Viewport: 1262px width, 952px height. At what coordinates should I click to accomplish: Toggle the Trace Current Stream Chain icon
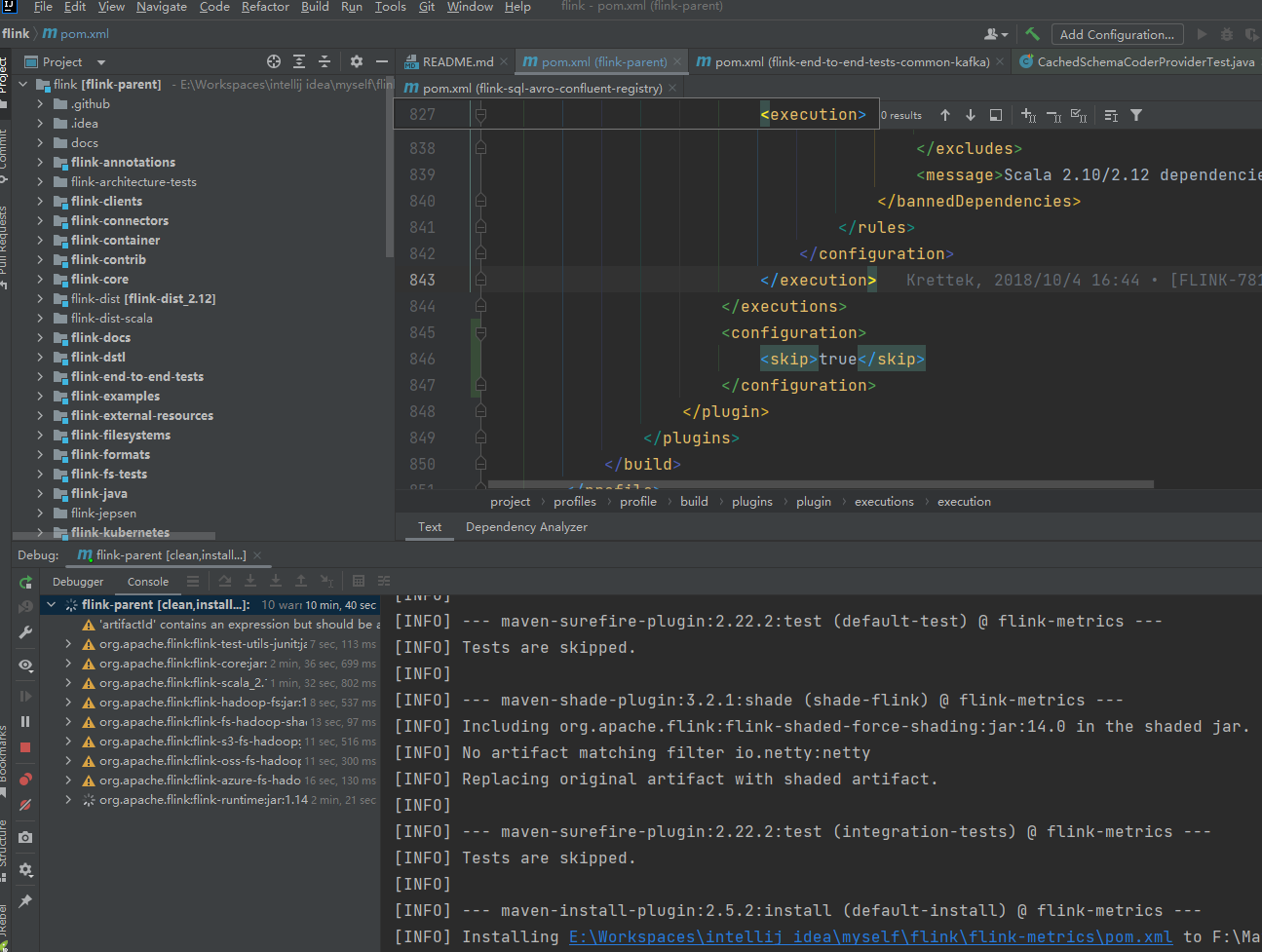[x=384, y=581]
